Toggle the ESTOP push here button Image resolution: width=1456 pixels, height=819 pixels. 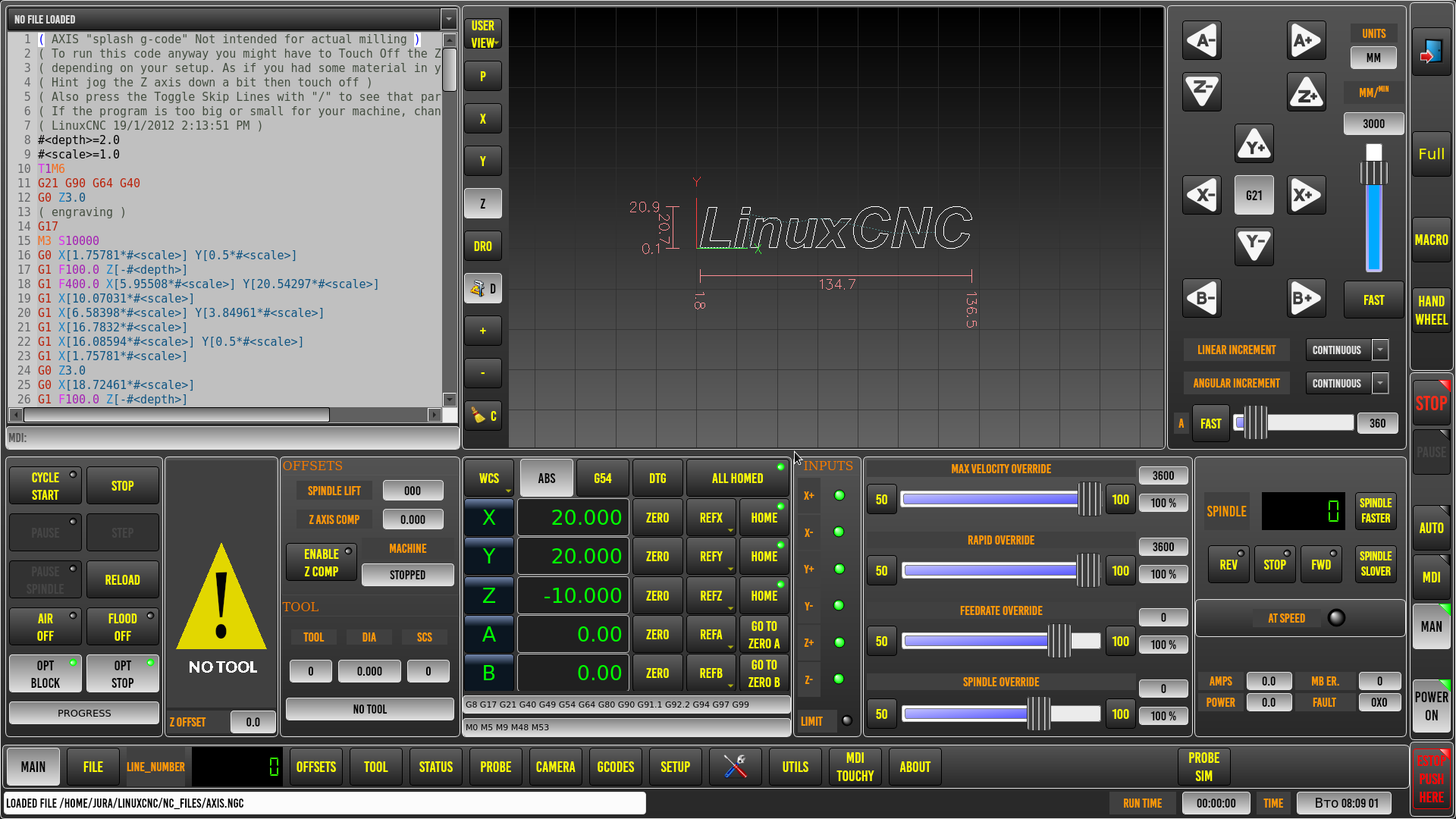[1431, 778]
